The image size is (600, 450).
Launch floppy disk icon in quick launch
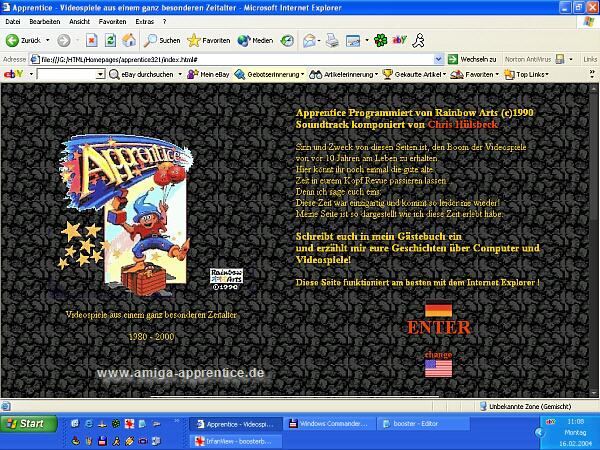pyautogui.click(x=102, y=441)
